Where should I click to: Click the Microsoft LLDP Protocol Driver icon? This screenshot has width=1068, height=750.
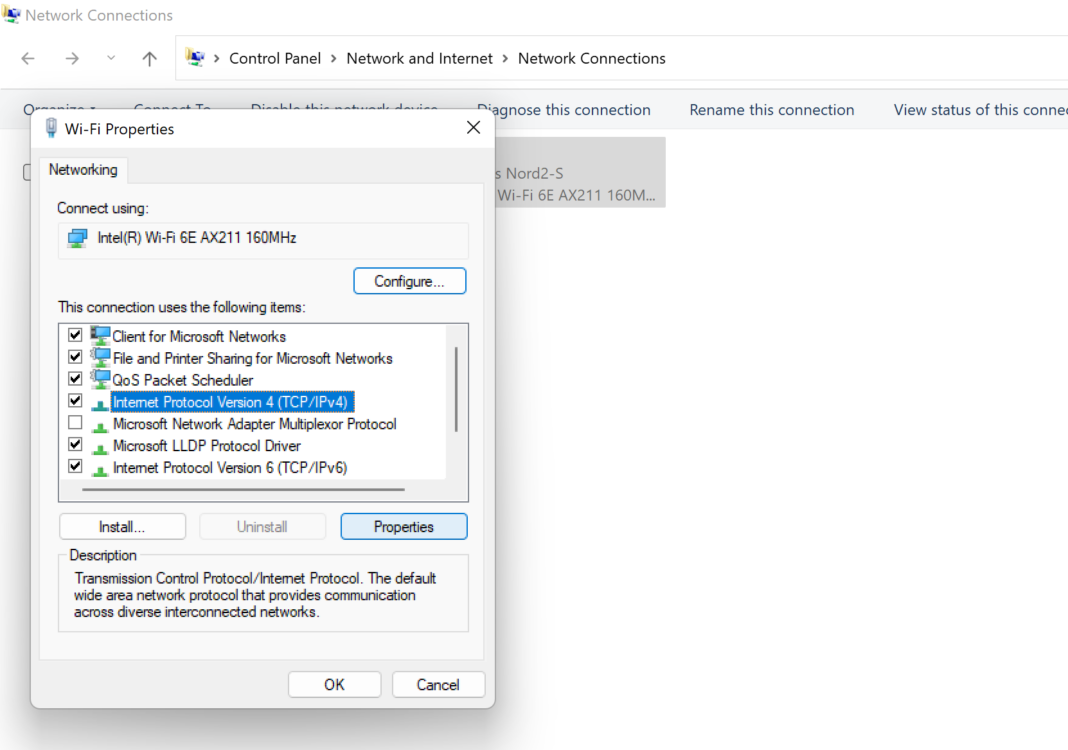pos(99,445)
